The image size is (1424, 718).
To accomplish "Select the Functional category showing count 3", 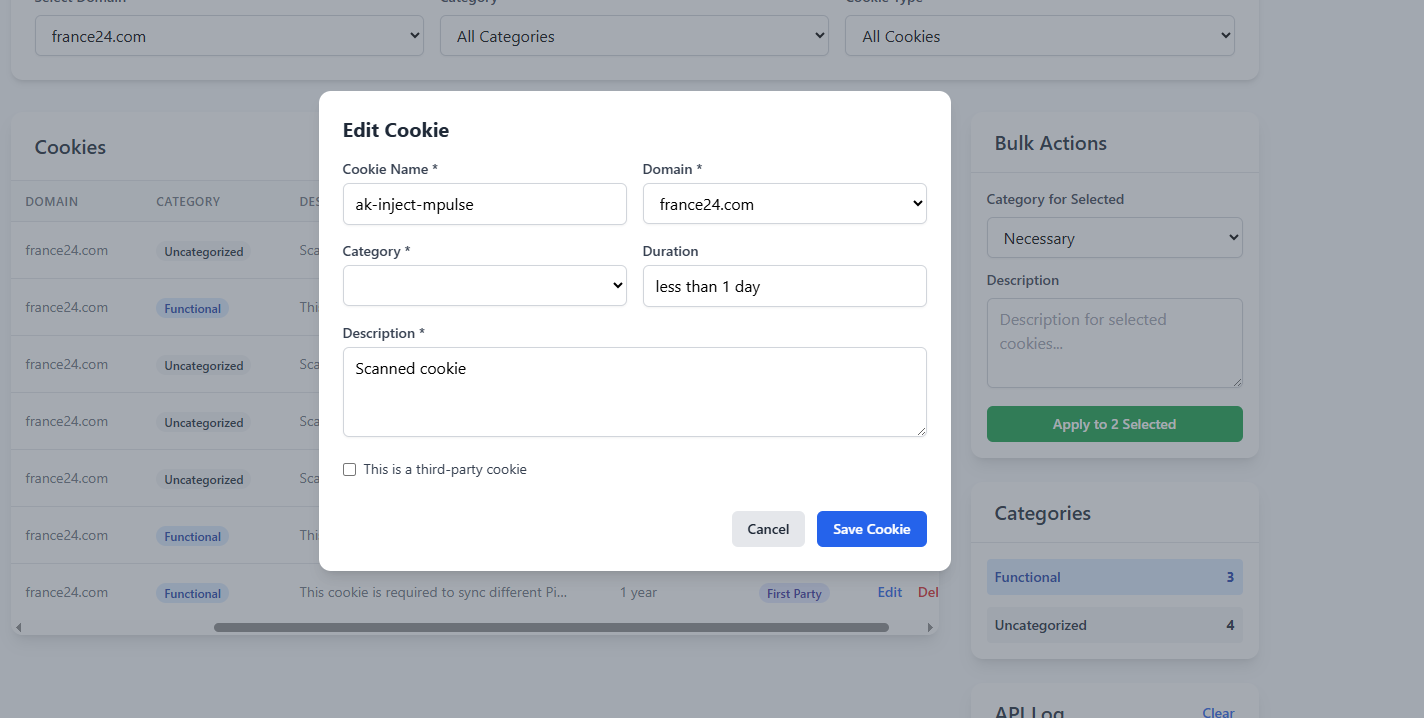I will point(1114,576).
